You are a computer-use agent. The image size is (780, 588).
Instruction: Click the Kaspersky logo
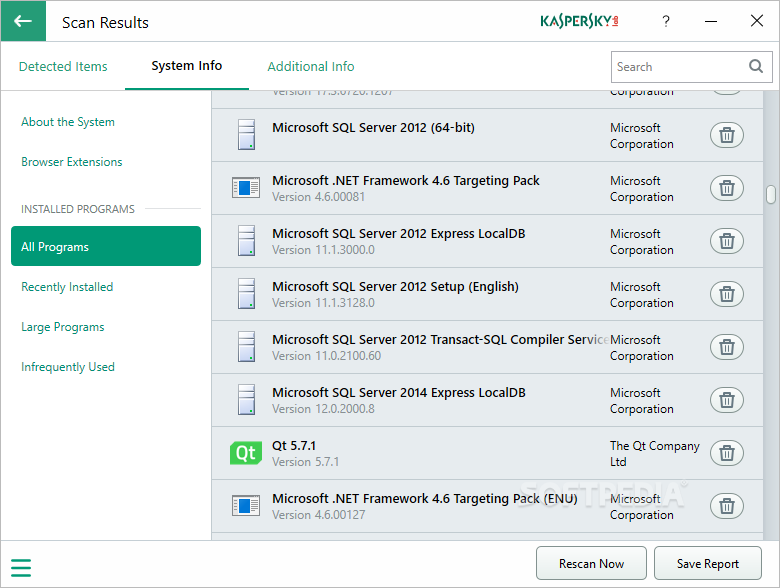point(579,21)
